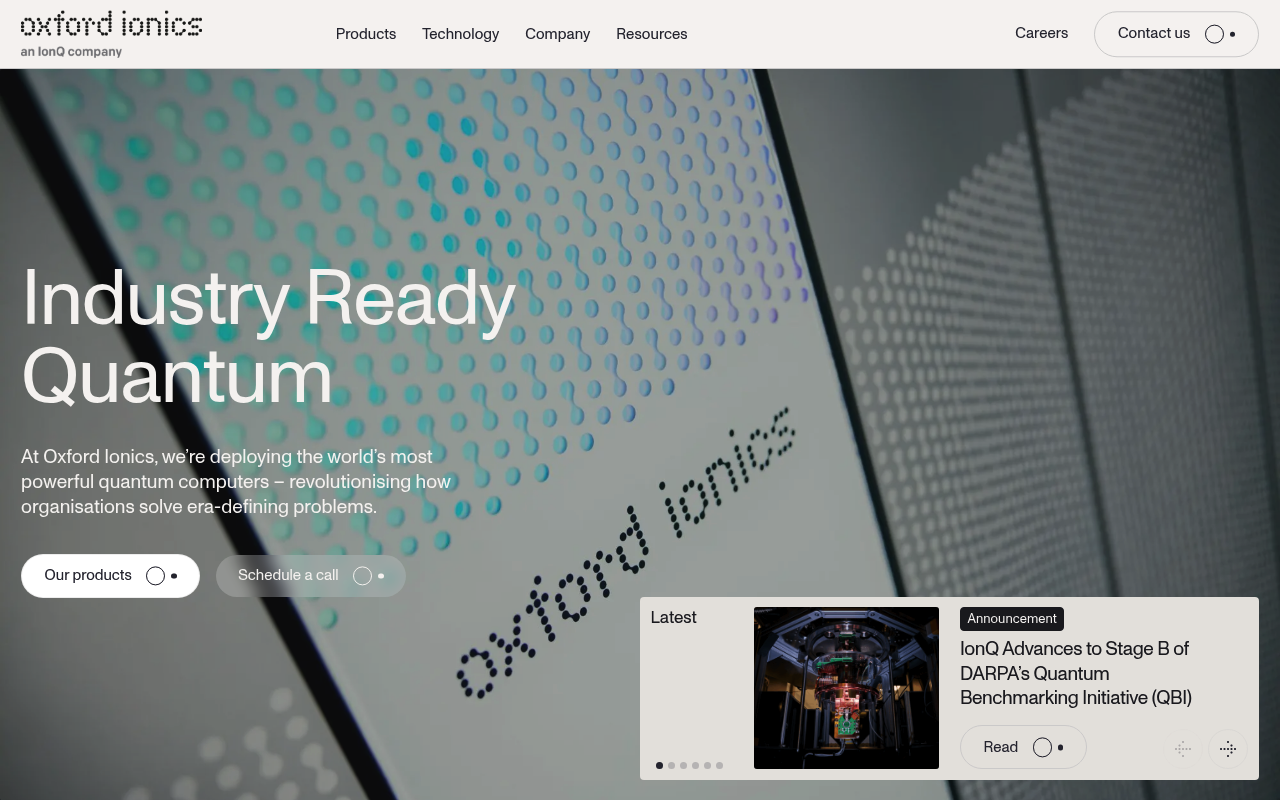The width and height of the screenshot is (1280, 800).
Task: Click Read on the IonQ announcement
Action: pos(1023,747)
